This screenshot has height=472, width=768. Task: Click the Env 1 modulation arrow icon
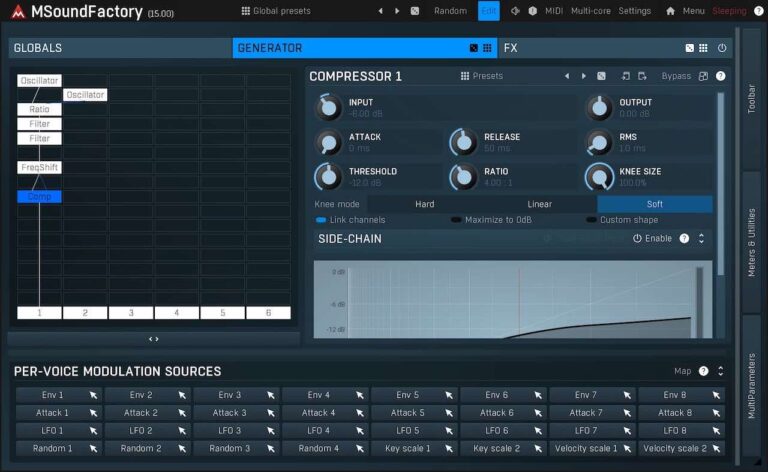coord(93,395)
